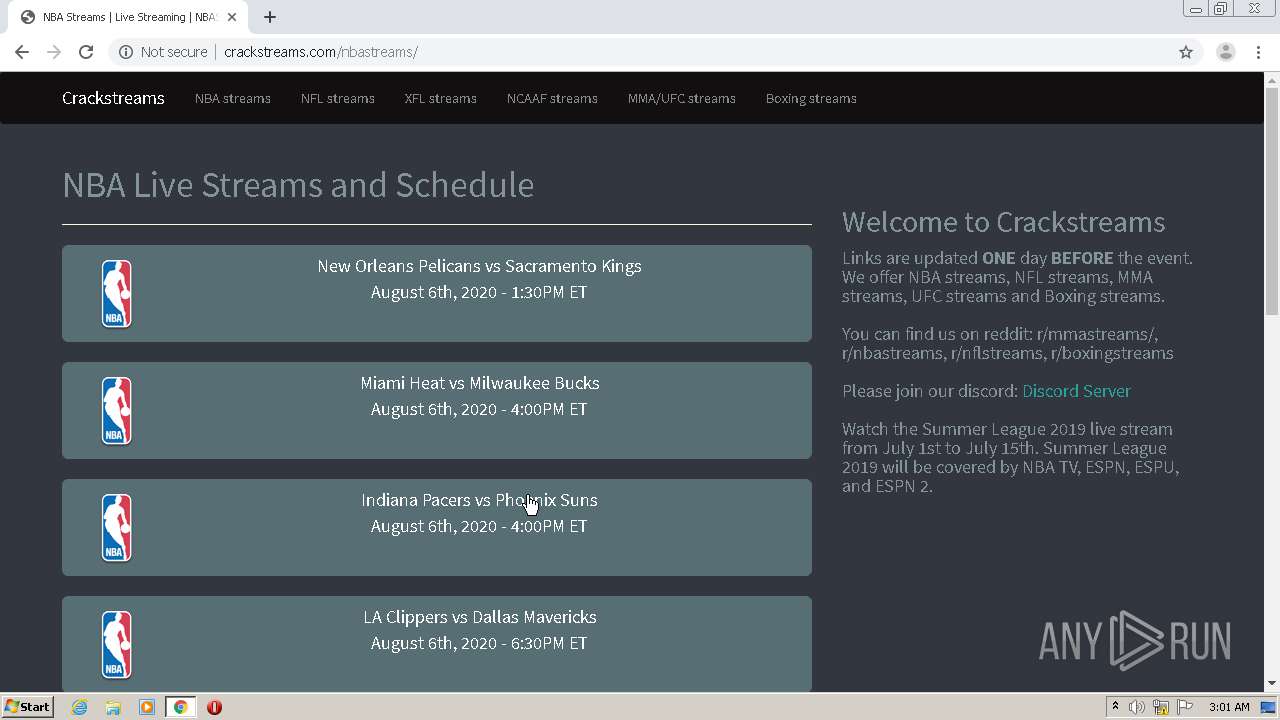Open the red stop-sign taskbar icon

pos(214,707)
